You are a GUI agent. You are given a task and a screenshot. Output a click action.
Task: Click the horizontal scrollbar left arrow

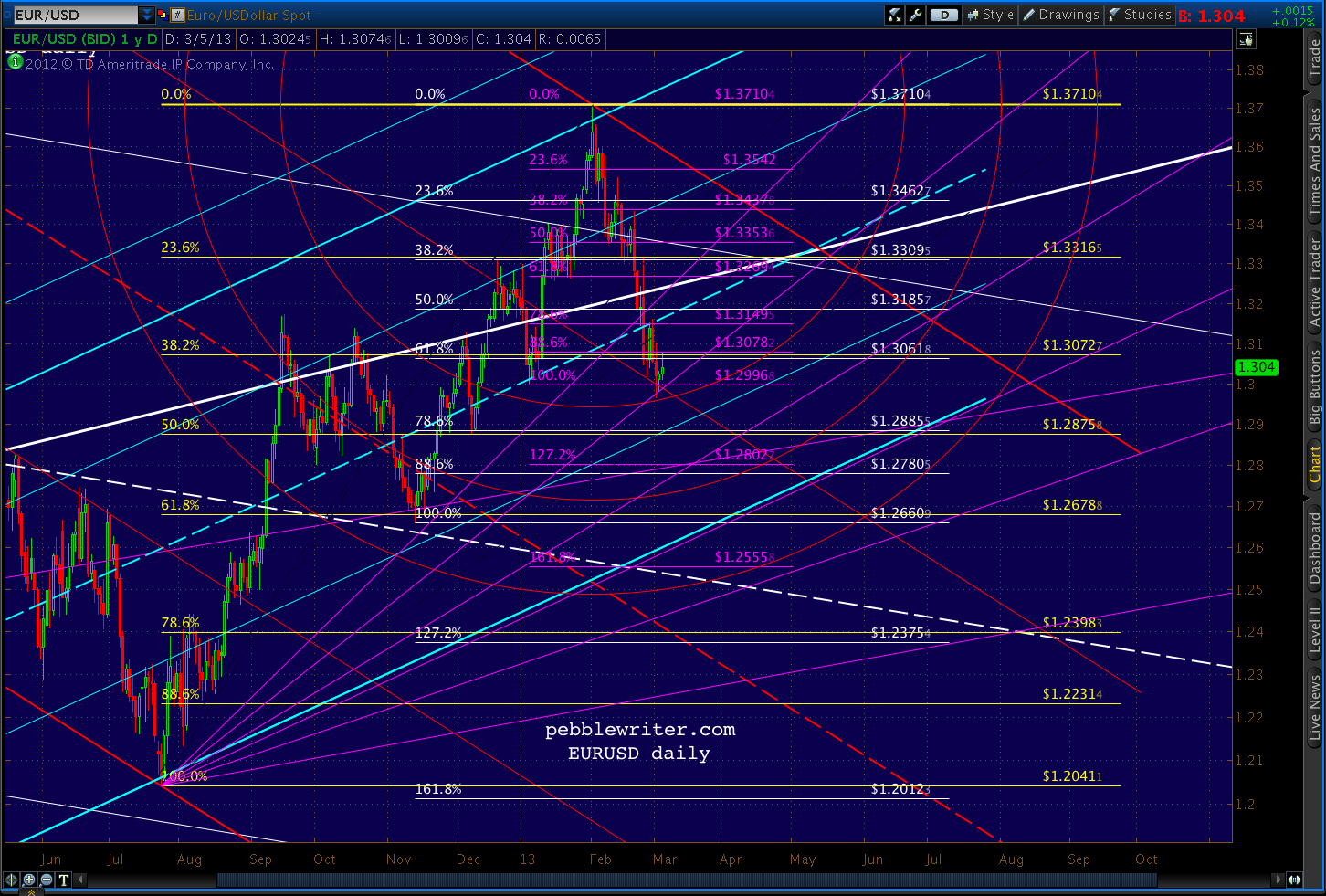pyautogui.click(x=81, y=880)
